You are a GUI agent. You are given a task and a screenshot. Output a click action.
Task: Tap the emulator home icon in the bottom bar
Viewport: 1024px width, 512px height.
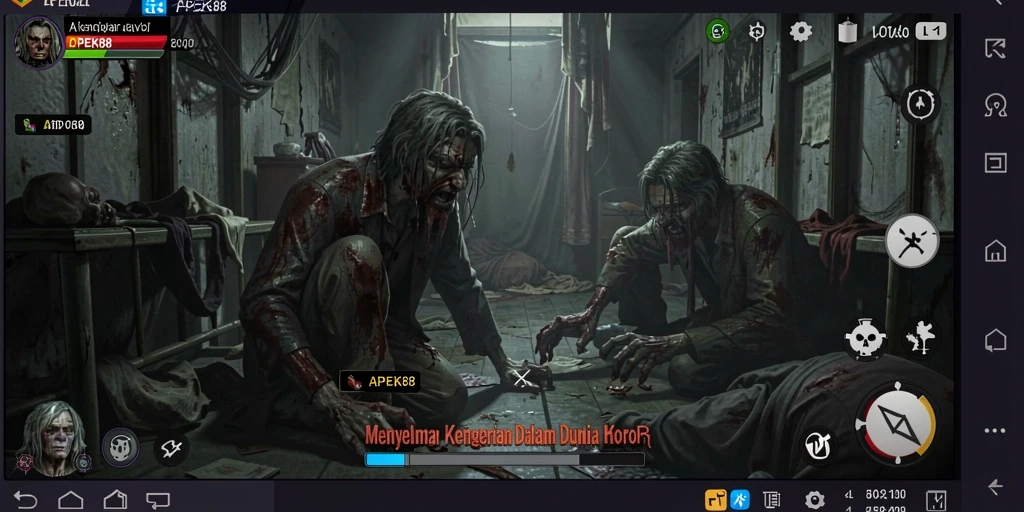[71, 500]
